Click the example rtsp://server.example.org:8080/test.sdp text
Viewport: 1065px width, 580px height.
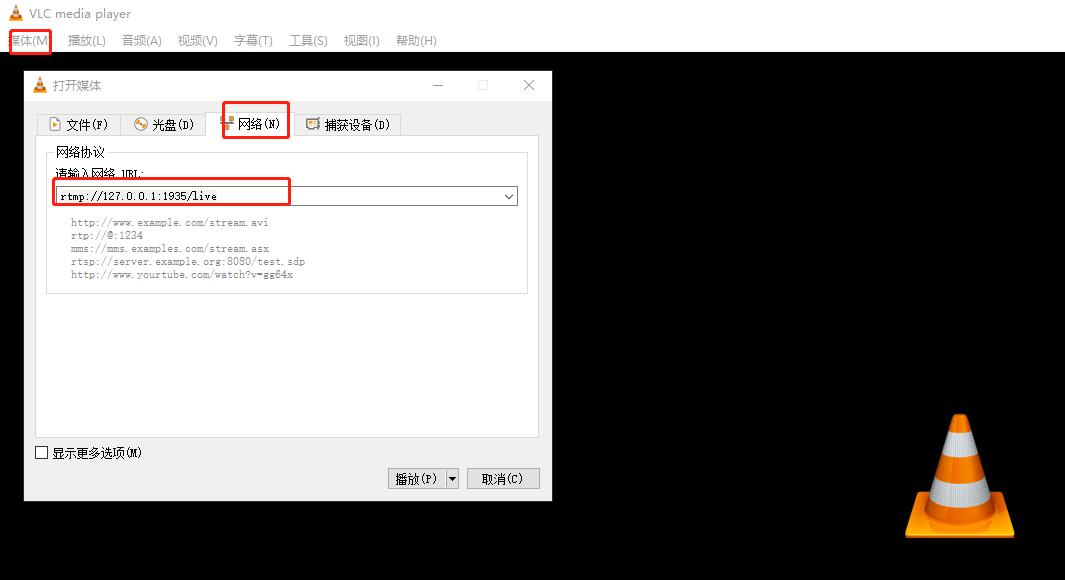[187, 261]
